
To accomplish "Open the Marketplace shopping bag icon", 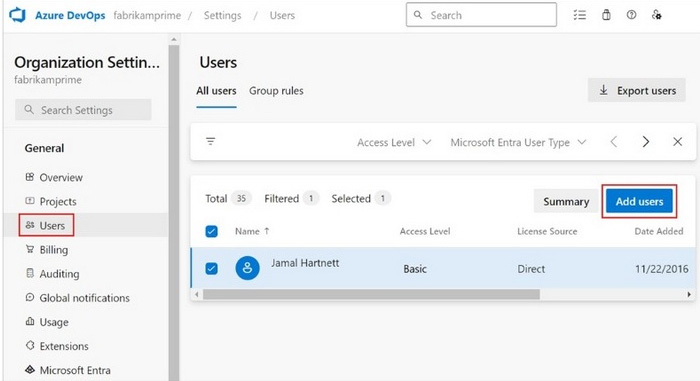I will [606, 15].
